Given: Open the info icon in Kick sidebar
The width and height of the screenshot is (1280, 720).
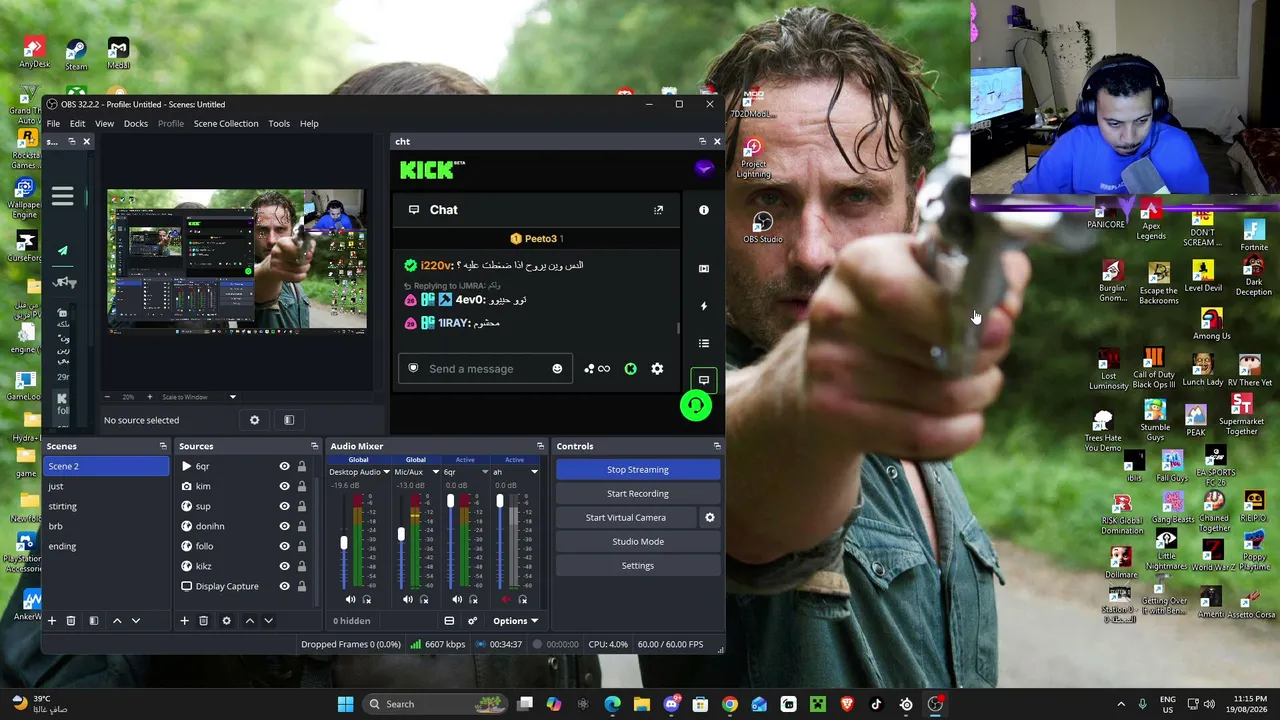Looking at the screenshot, I should (704, 210).
